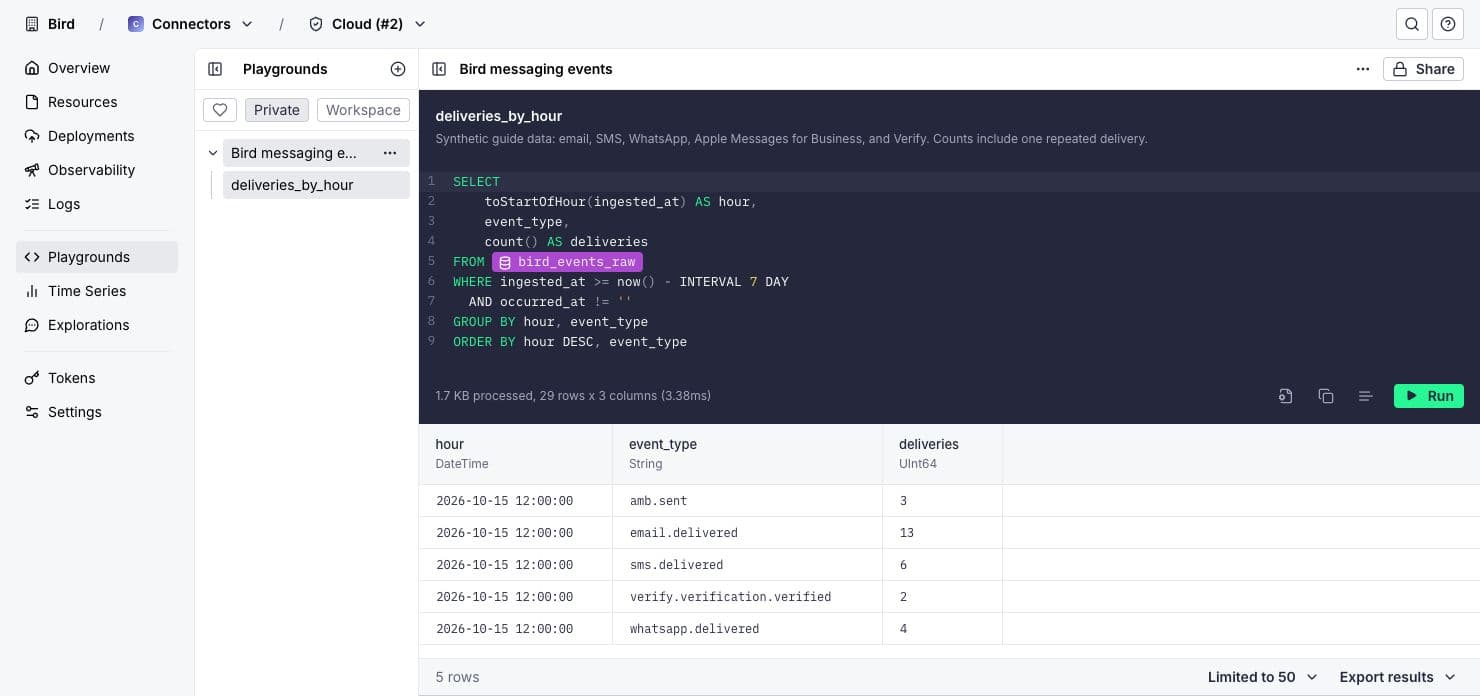This screenshot has width=1480, height=696.
Task: Click the GROUP BY line in query editor
Action: 550,321
